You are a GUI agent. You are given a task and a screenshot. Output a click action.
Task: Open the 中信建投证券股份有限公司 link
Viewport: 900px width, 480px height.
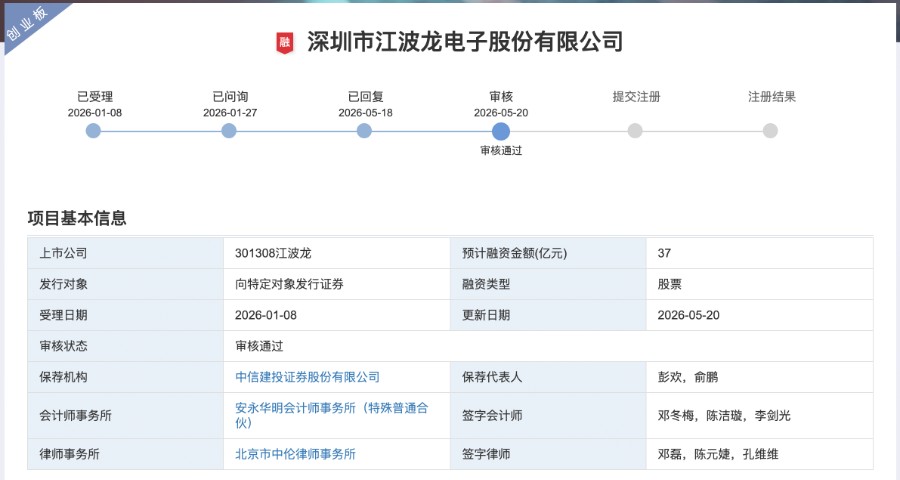pos(308,377)
